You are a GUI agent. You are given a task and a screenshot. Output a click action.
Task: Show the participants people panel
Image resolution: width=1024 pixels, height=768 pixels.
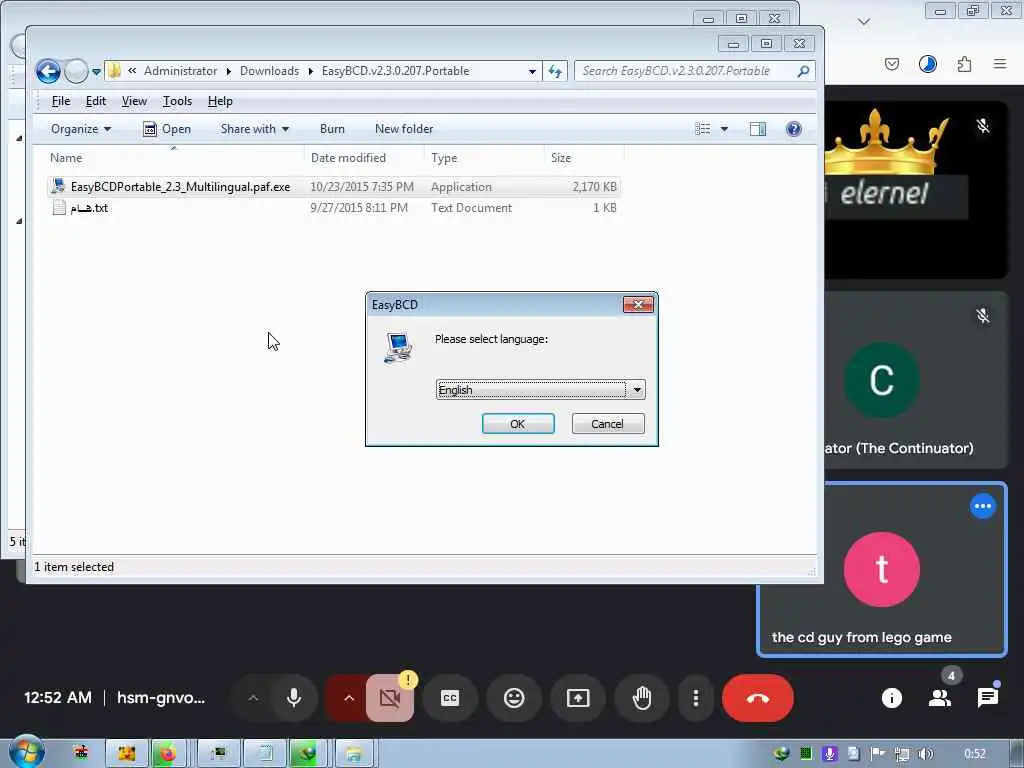940,698
